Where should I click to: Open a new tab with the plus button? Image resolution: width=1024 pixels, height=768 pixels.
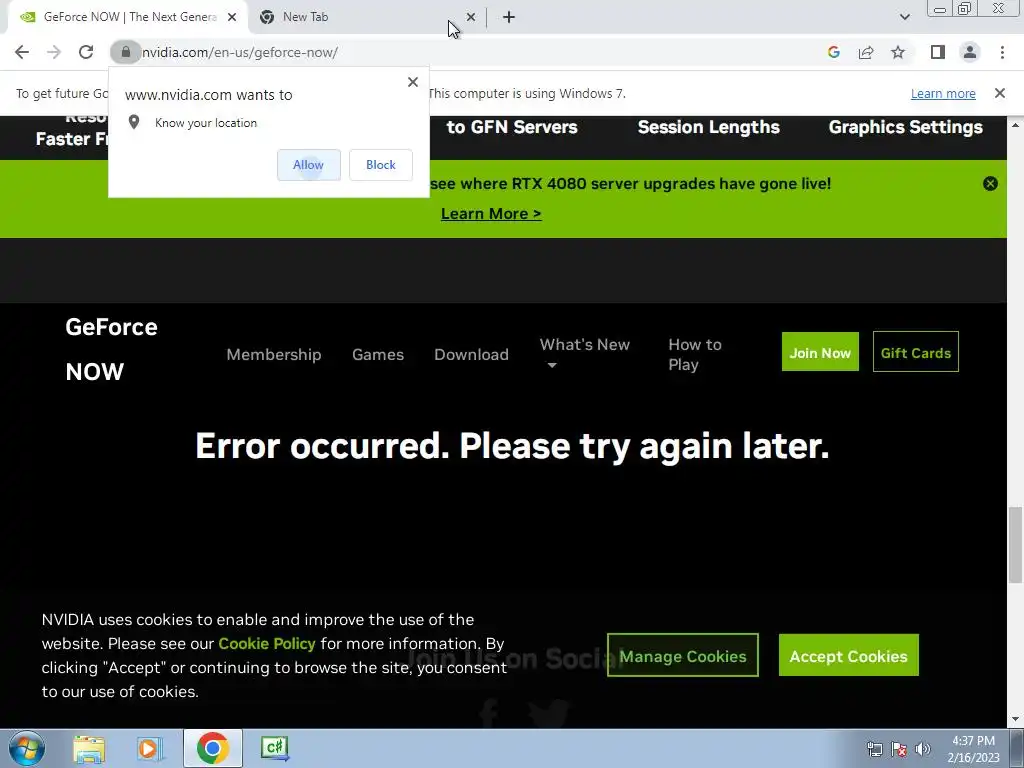pos(509,17)
